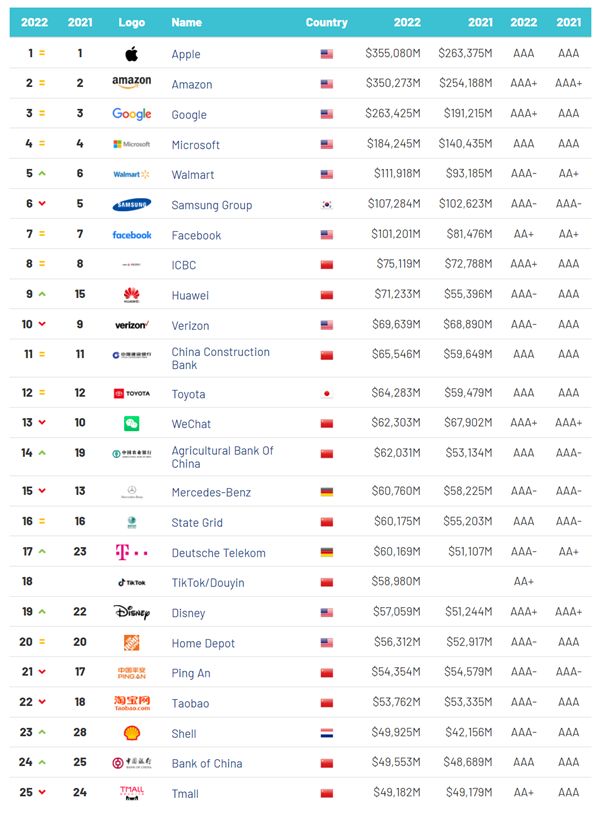The height and width of the screenshot is (818, 600).
Task: Click the Samsung blue oval logo
Action: (131, 204)
